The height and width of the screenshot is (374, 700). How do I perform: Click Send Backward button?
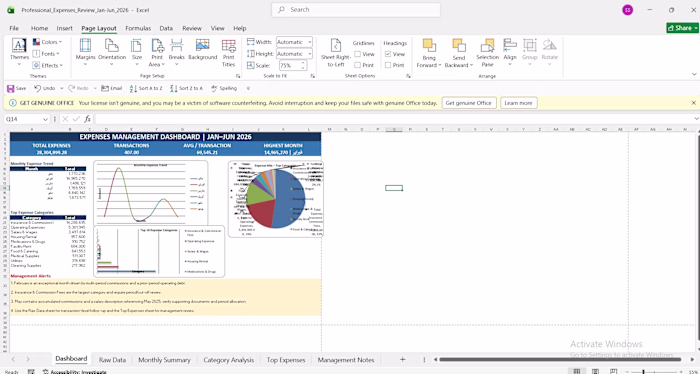pyautogui.click(x=458, y=53)
